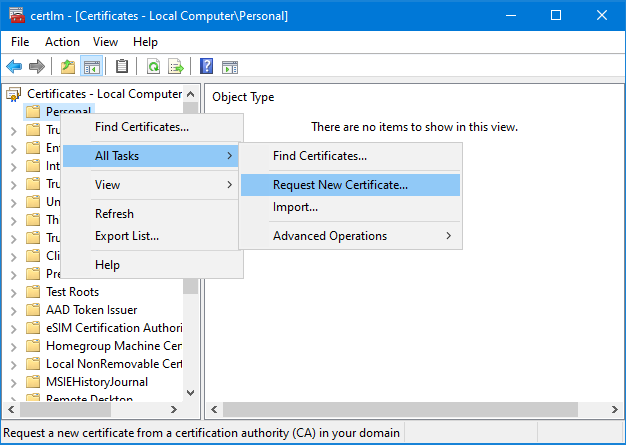Click the blue Help question mark icon
The image size is (626, 445).
coord(206,66)
